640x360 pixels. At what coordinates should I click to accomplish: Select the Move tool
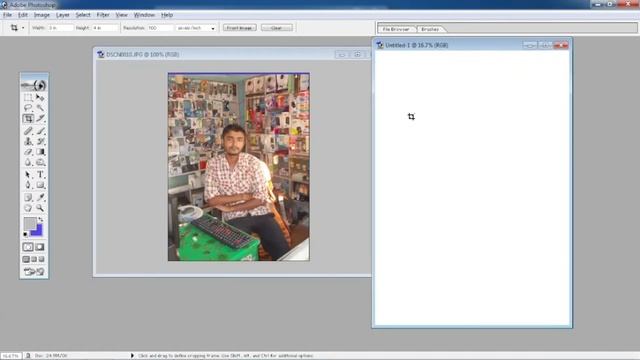pyautogui.click(x=40, y=98)
